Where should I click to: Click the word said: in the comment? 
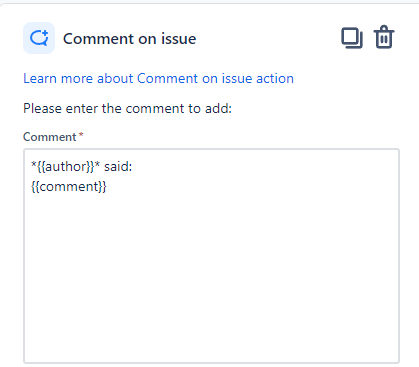(x=118, y=166)
